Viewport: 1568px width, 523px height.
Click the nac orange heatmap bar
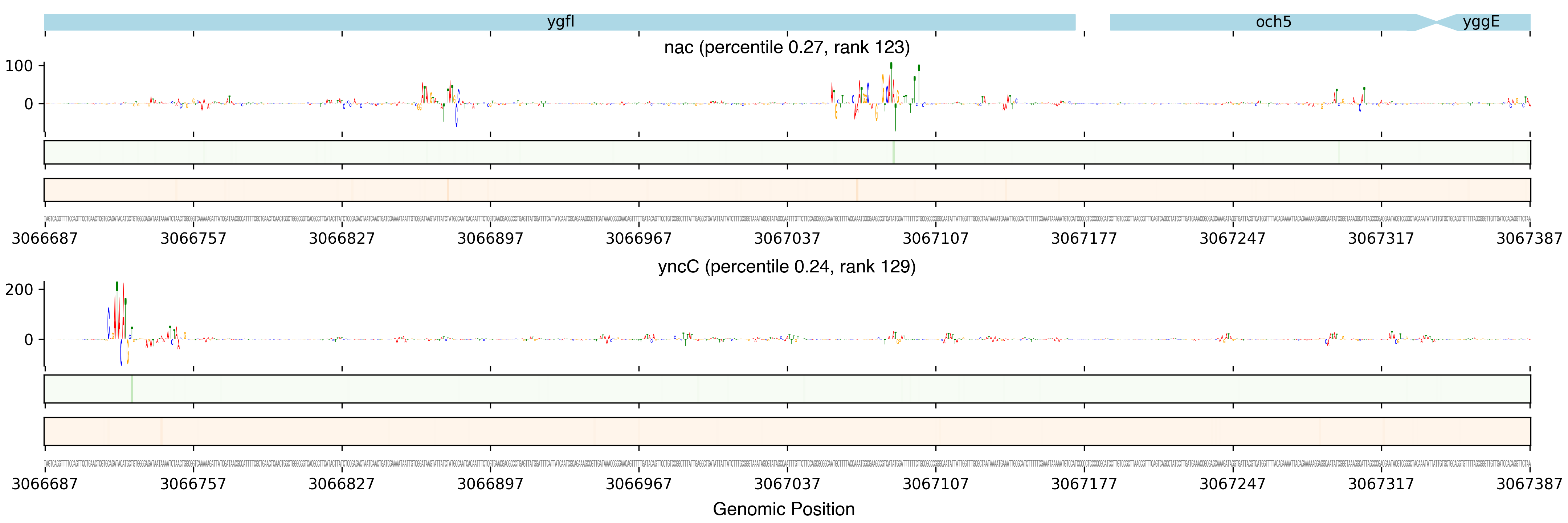click(x=787, y=190)
